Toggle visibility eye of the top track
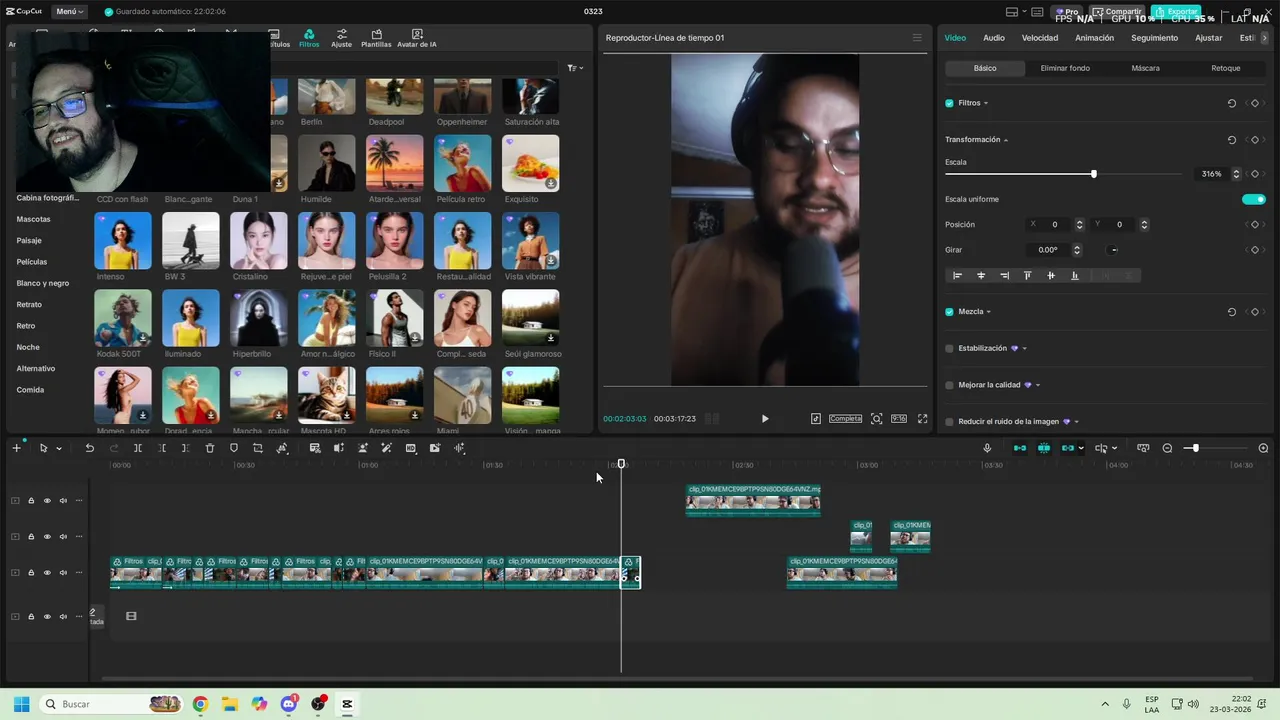 [47, 501]
